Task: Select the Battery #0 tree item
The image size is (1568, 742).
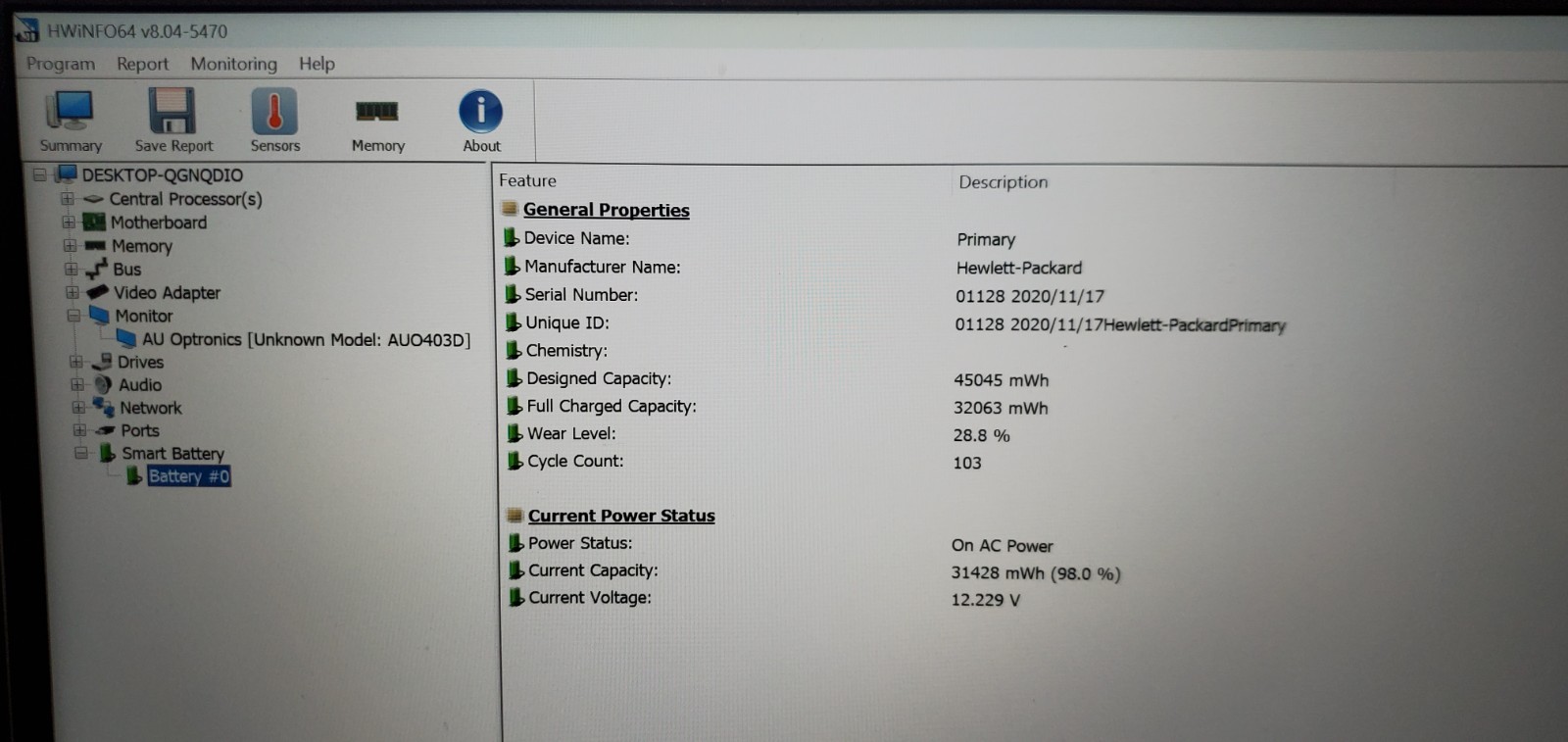Action: pos(189,476)
